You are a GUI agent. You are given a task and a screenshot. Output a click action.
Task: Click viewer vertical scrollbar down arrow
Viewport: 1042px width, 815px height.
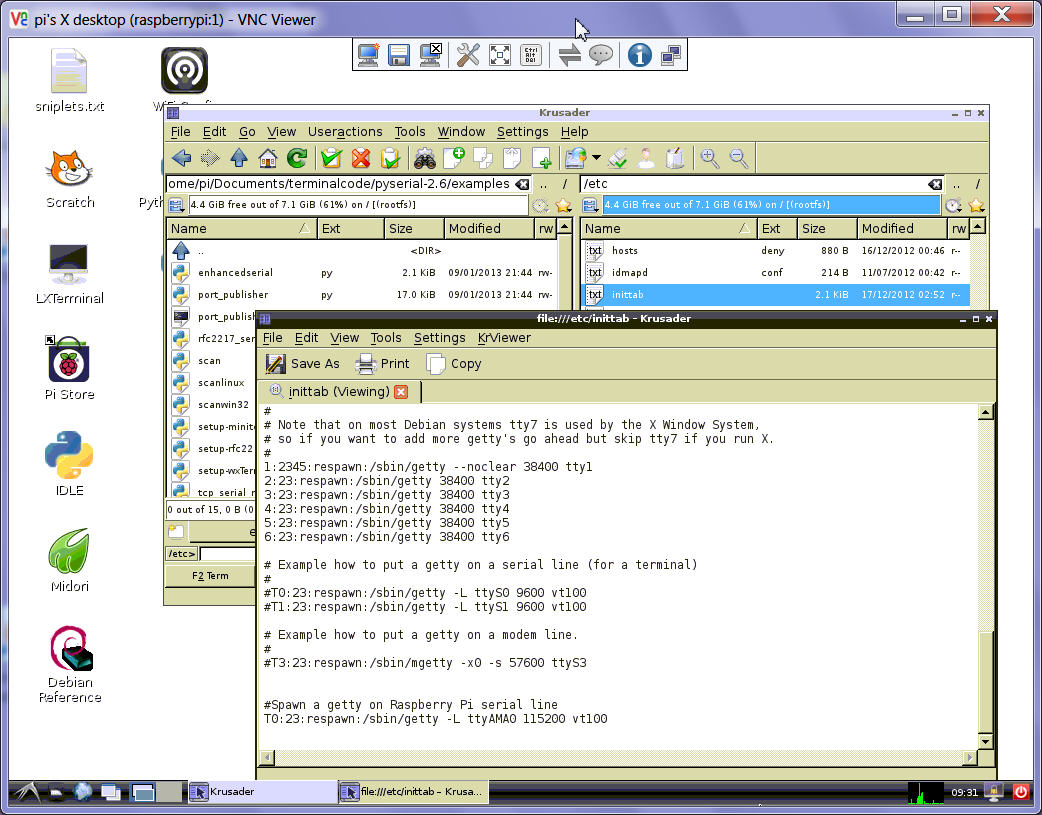click(x=985, y=741)
